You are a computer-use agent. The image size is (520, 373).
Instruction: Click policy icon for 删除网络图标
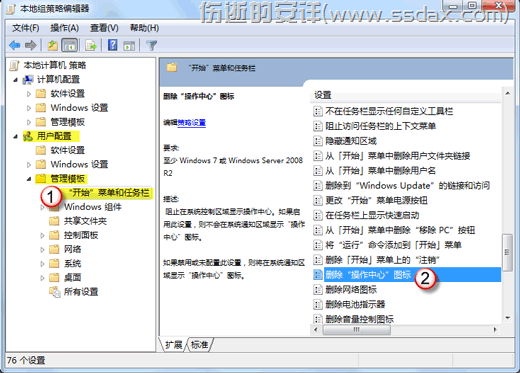[x=318, y=289]
